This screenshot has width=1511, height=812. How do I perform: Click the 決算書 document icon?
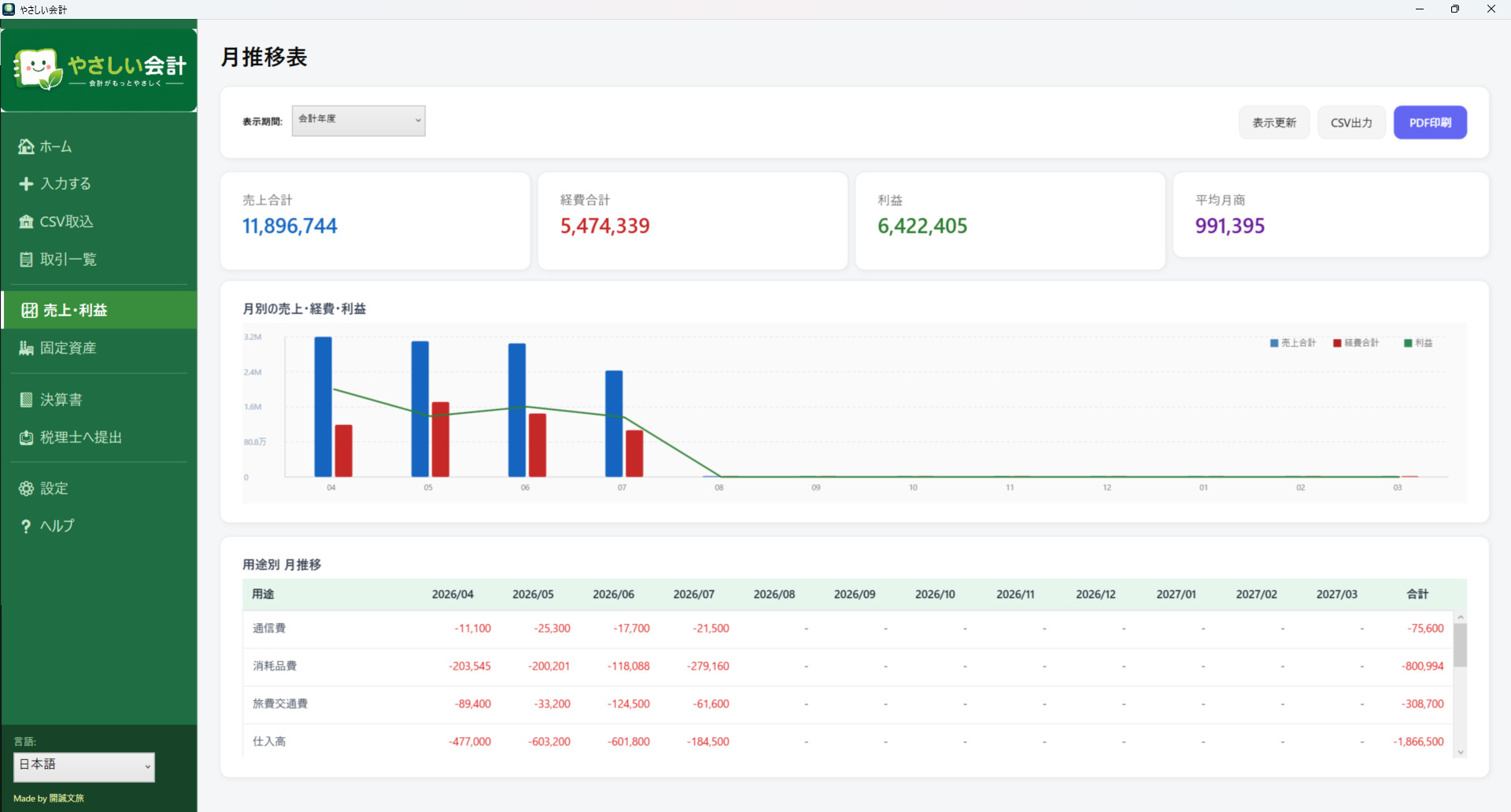click(x=26, y=400)
